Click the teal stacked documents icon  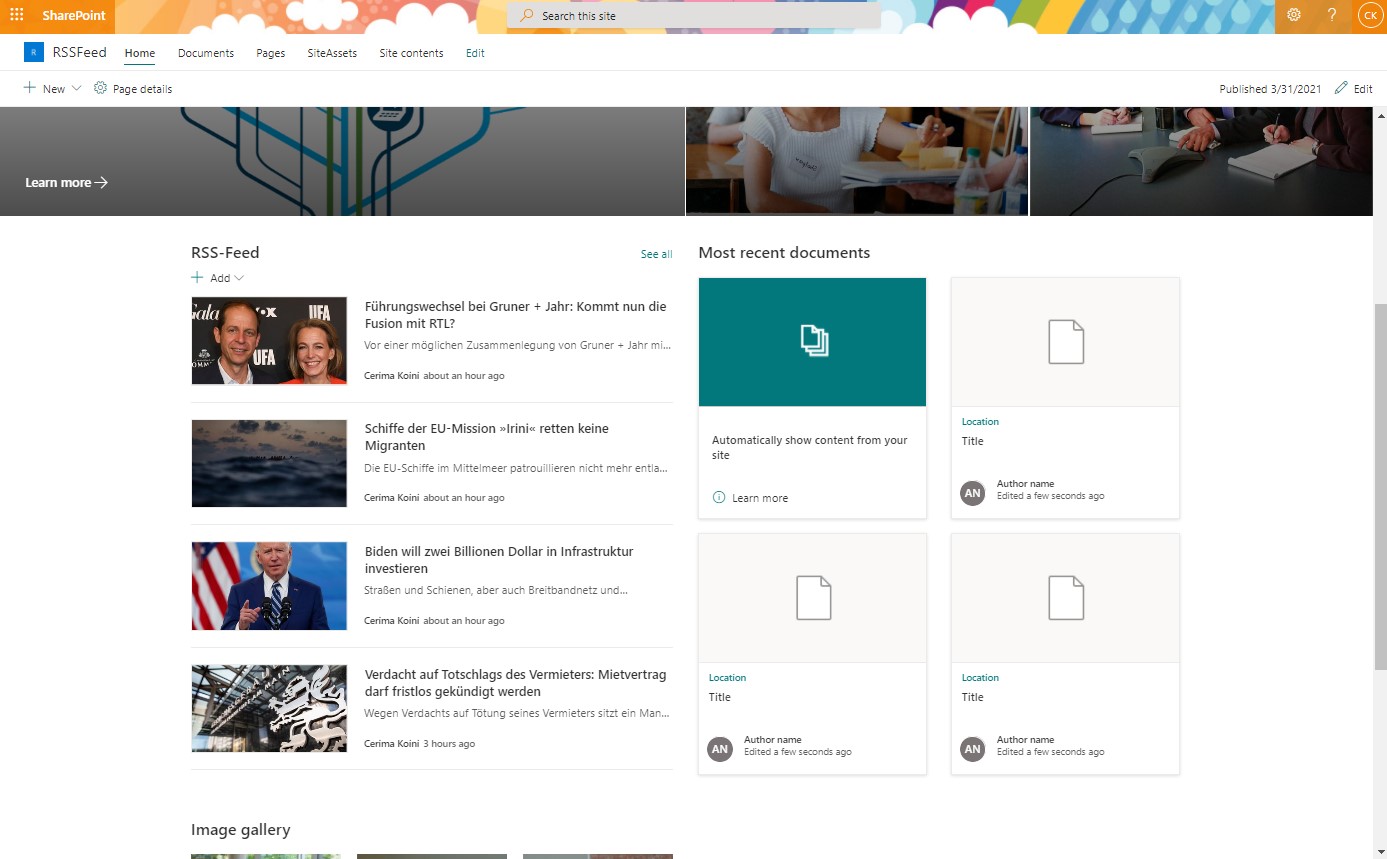coord(812,340)
